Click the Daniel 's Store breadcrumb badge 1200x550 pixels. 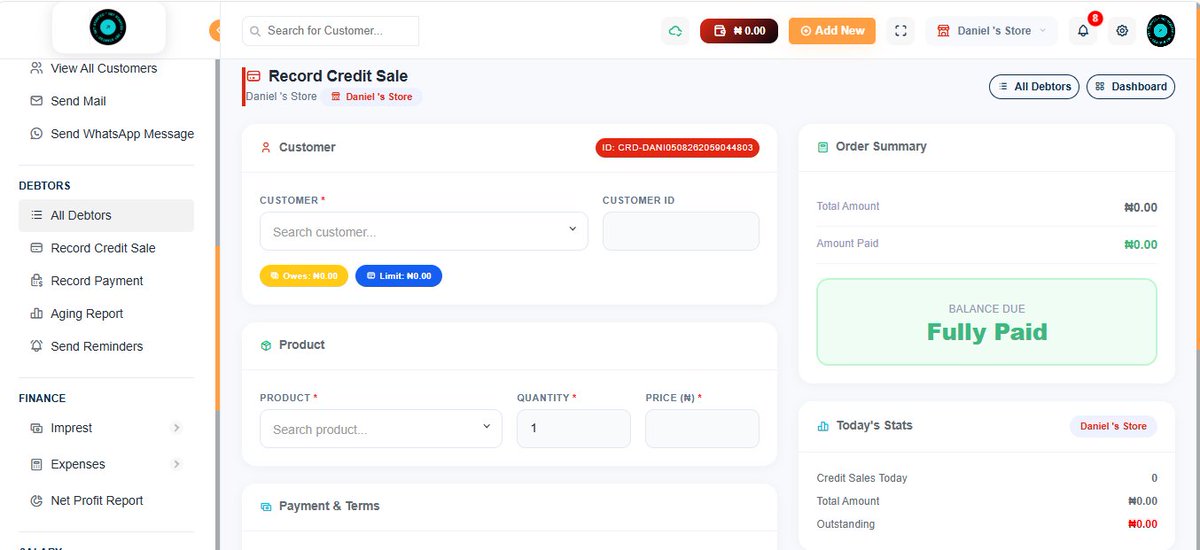pos(371,97)
